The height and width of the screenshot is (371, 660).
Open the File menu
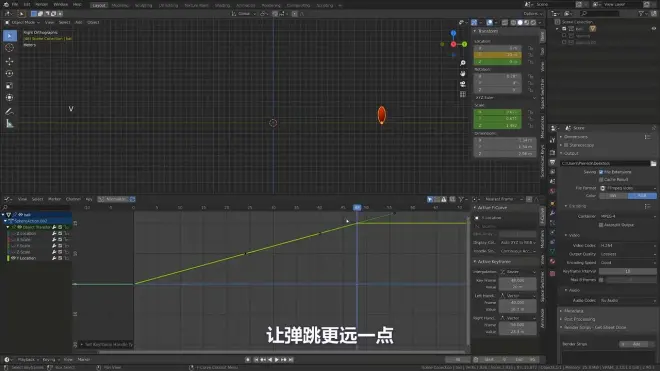[15, 5]
